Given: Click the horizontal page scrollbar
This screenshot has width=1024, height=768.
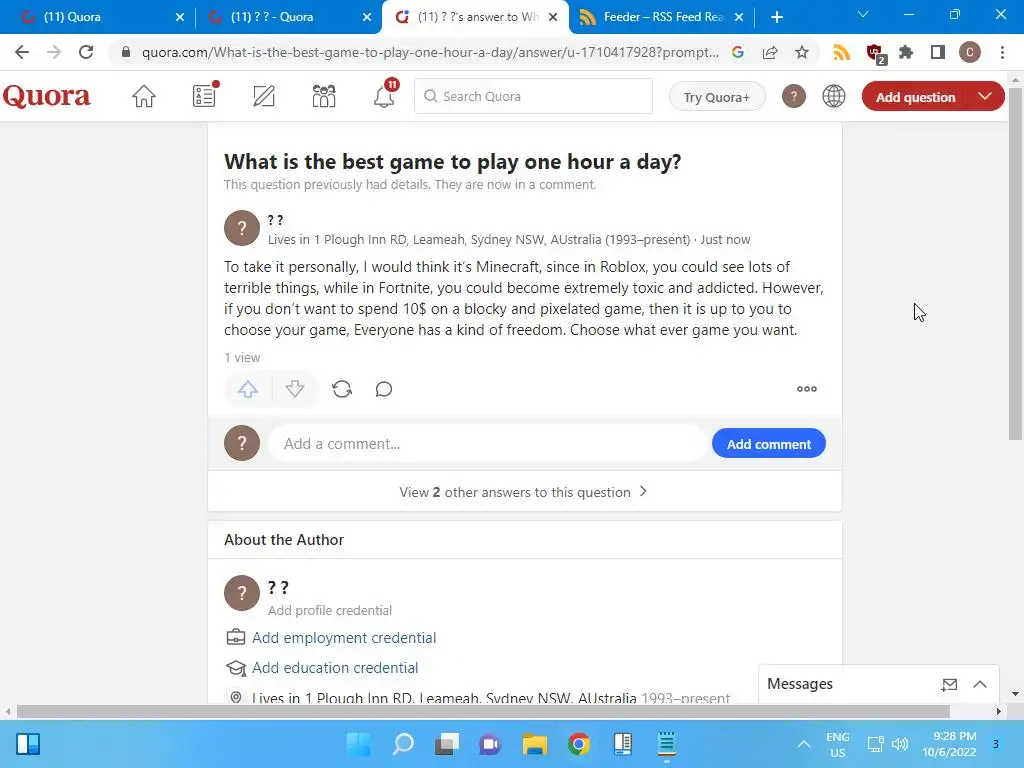Looking at the screenshot, I should [483, 711].
